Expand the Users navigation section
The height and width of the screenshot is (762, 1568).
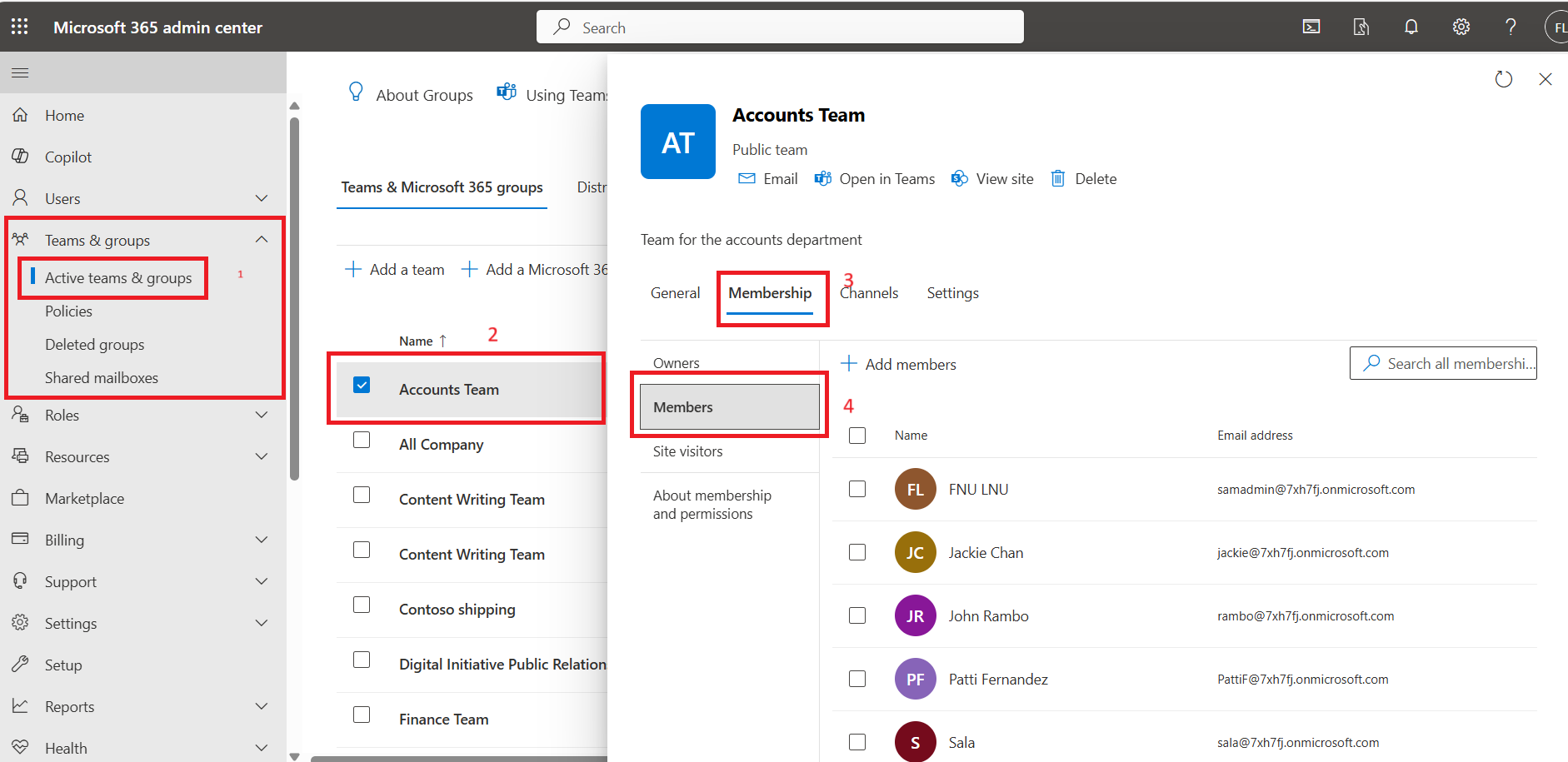pyautogui.click(x=261, y=198)
